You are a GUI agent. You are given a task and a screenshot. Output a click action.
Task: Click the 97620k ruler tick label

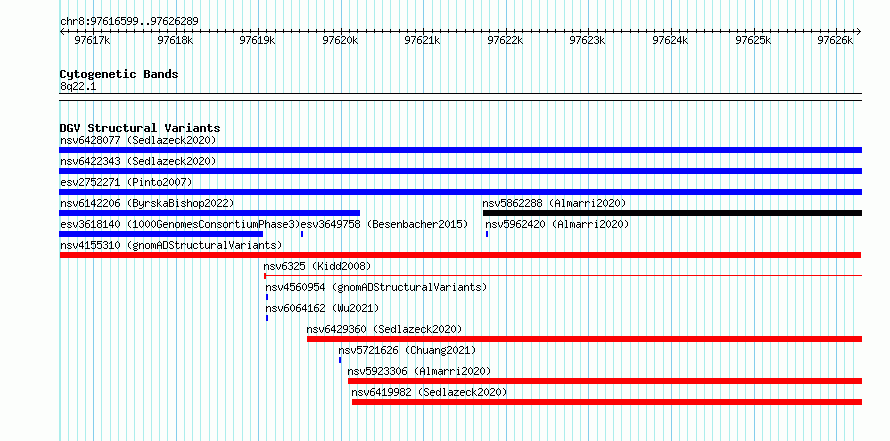tap(341, 40)
